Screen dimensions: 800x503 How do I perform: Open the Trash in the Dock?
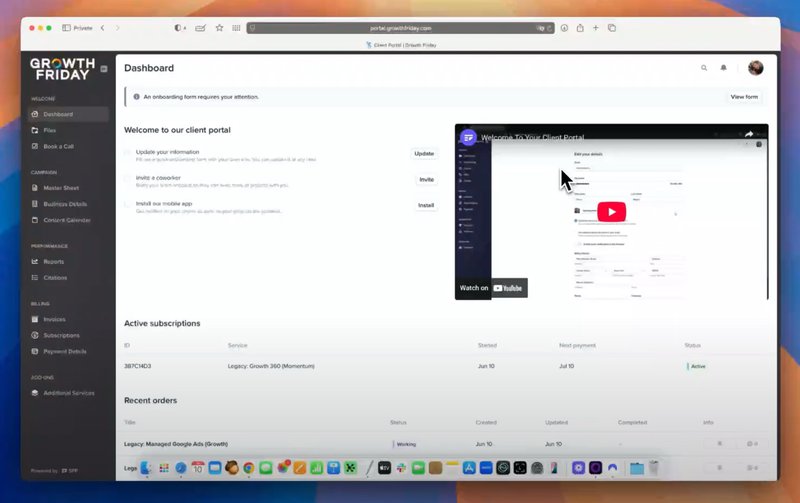654,468
